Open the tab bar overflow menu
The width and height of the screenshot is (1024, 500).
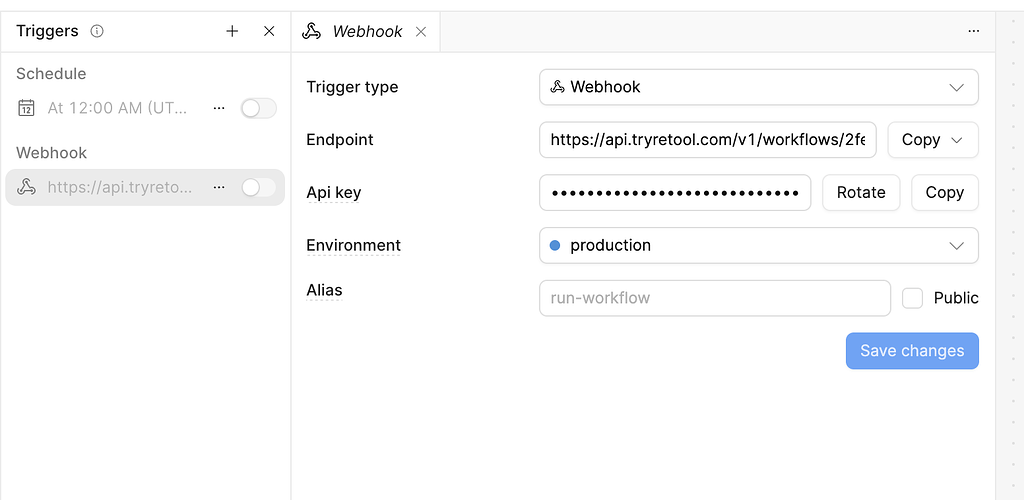pos(974,31)
